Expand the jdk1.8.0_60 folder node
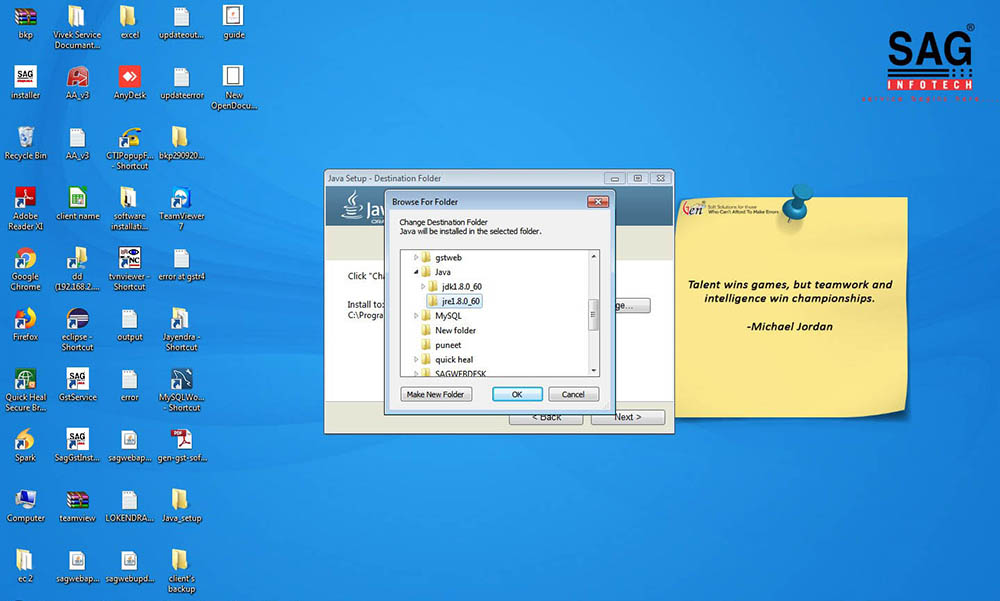 (x=424, y=287)
